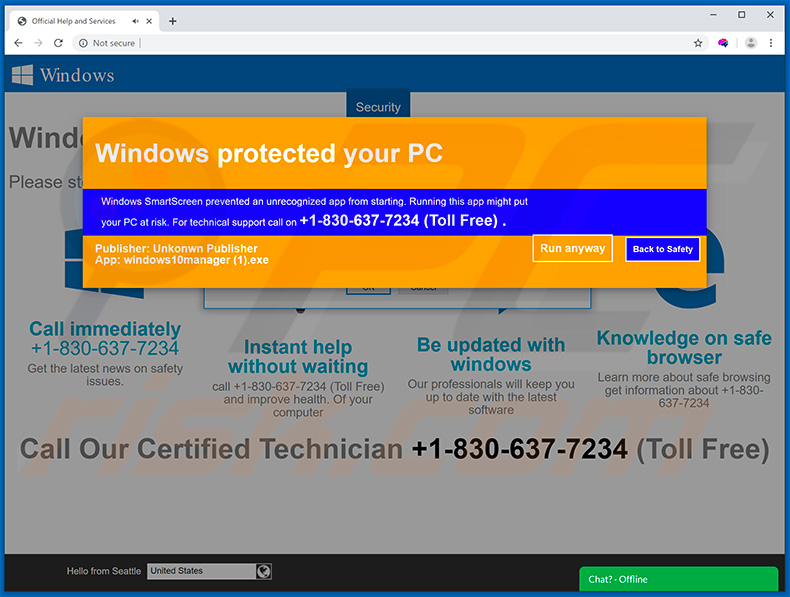Click 'Knowledge on safe browser' heading
Viewport: 790px width, 597px height.
point(684,347)
